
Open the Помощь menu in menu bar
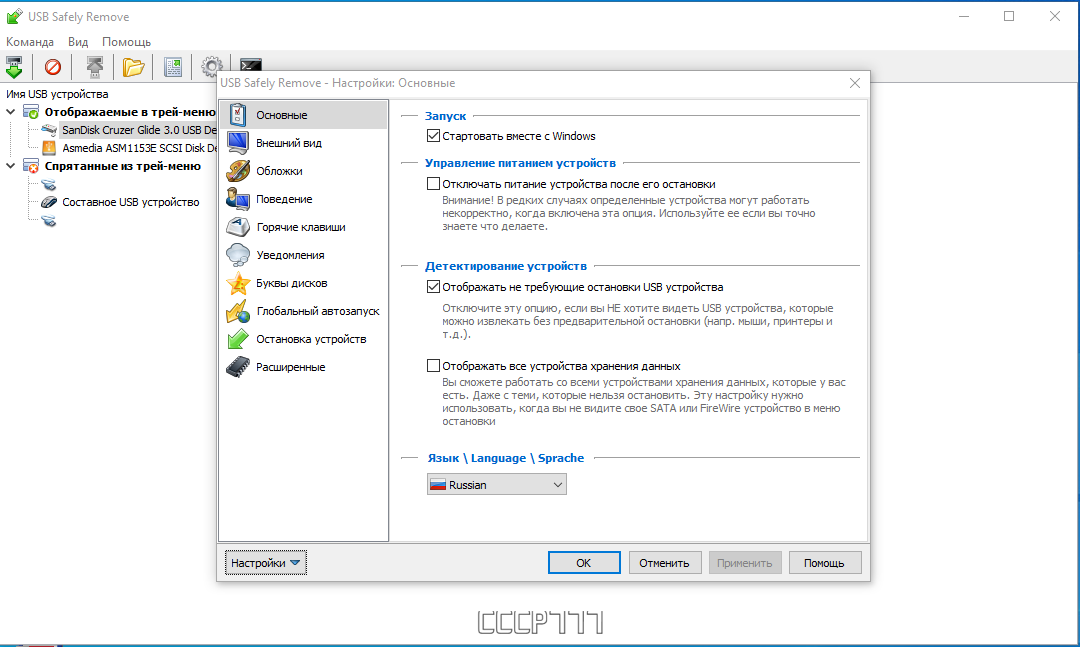click(x=126, y=42)
